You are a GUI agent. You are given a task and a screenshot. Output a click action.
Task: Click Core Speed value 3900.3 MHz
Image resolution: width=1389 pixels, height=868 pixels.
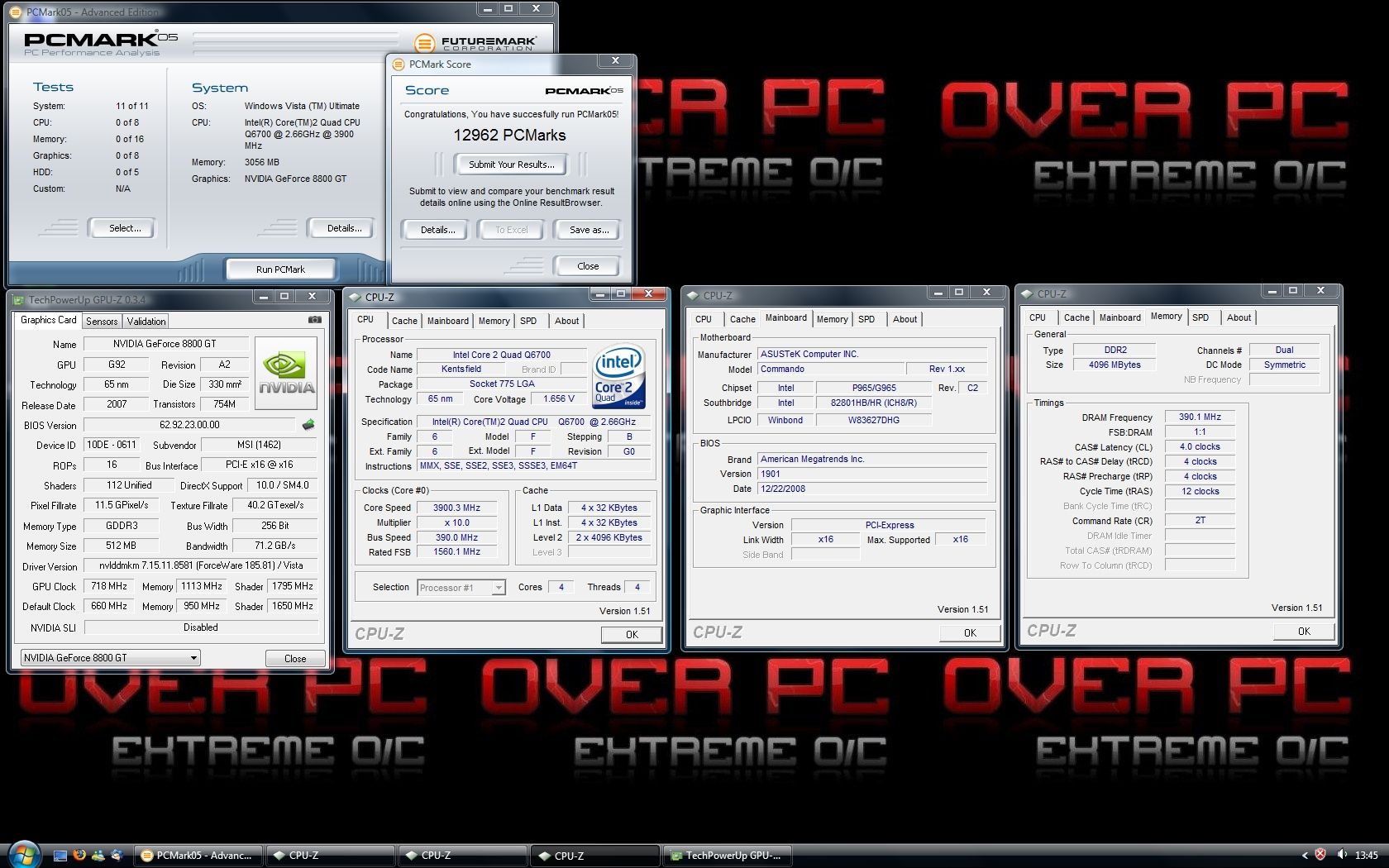point(457,508)
